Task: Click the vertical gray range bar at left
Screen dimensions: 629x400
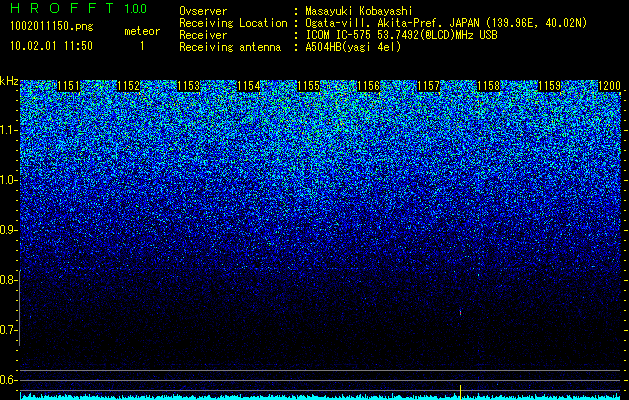Action: [19, 308]
